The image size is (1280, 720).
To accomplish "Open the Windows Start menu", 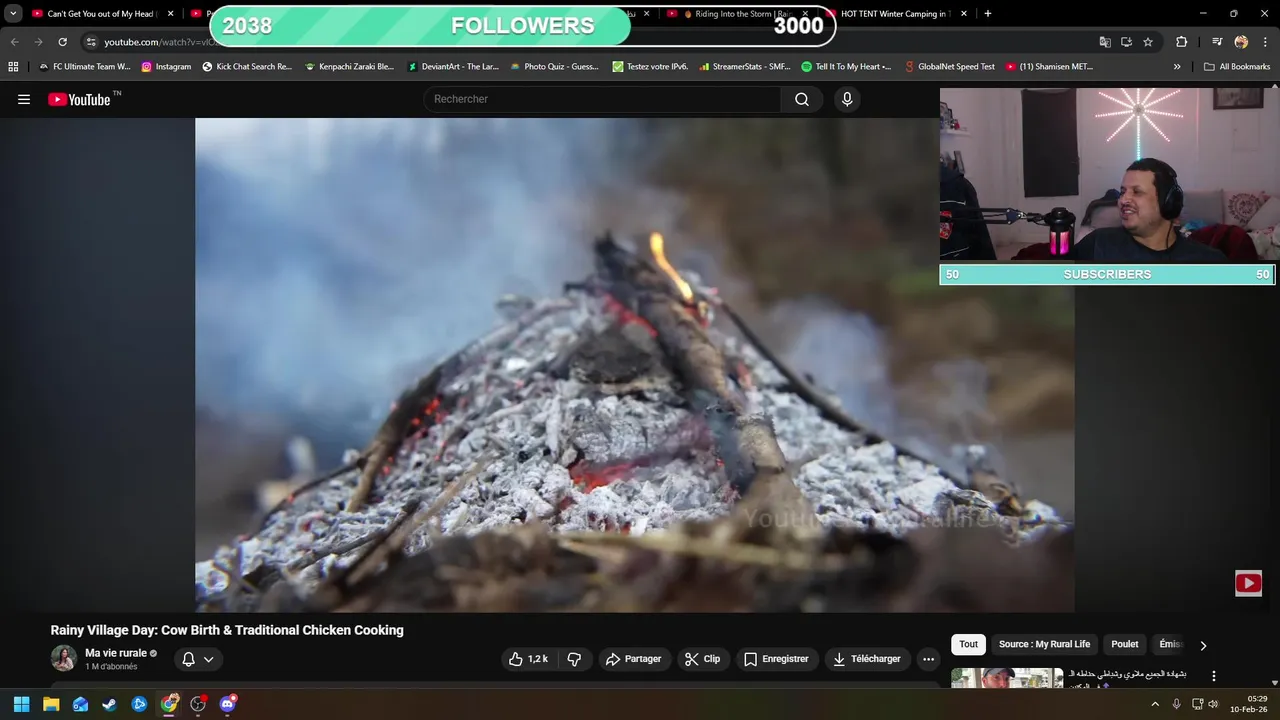I will point(21,704).
